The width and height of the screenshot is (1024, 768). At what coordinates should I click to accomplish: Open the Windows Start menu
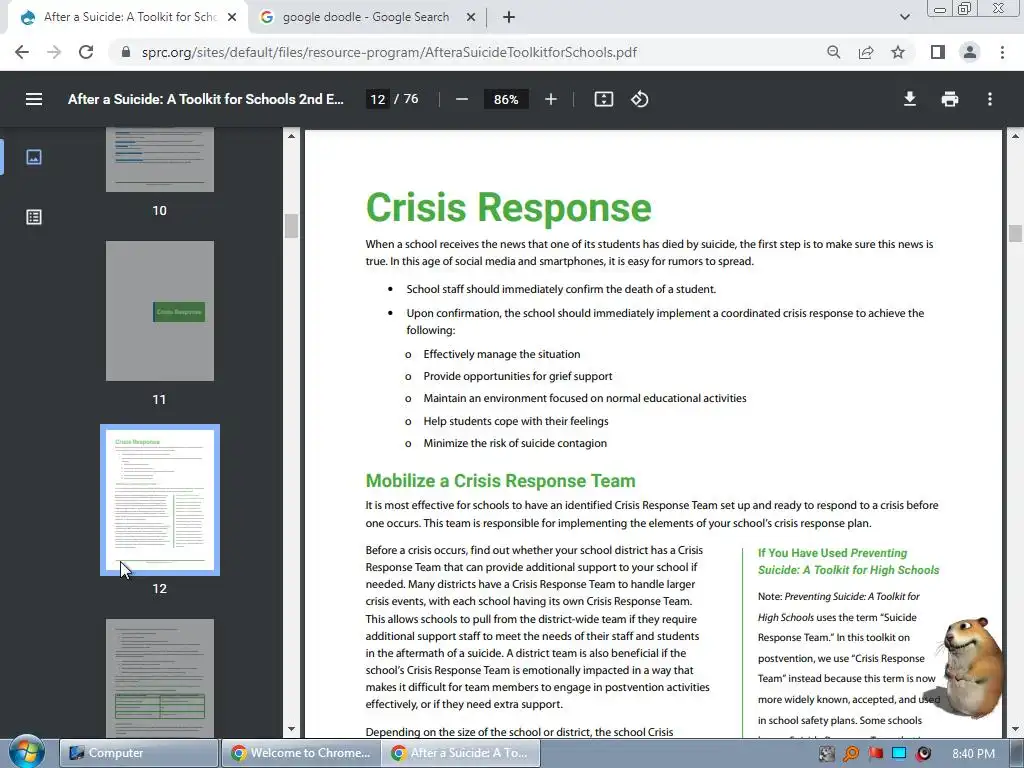(26, 752)
